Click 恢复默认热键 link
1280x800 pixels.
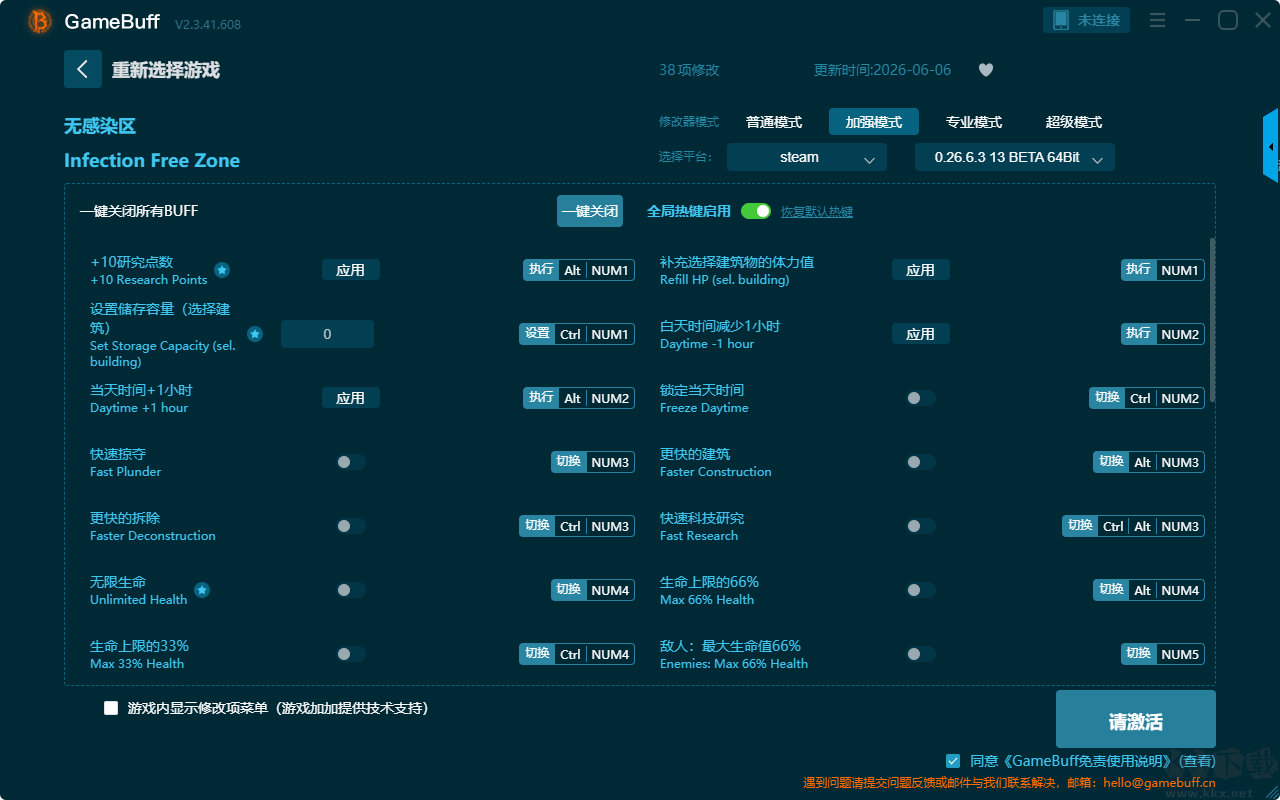click(x=817, y=212)
